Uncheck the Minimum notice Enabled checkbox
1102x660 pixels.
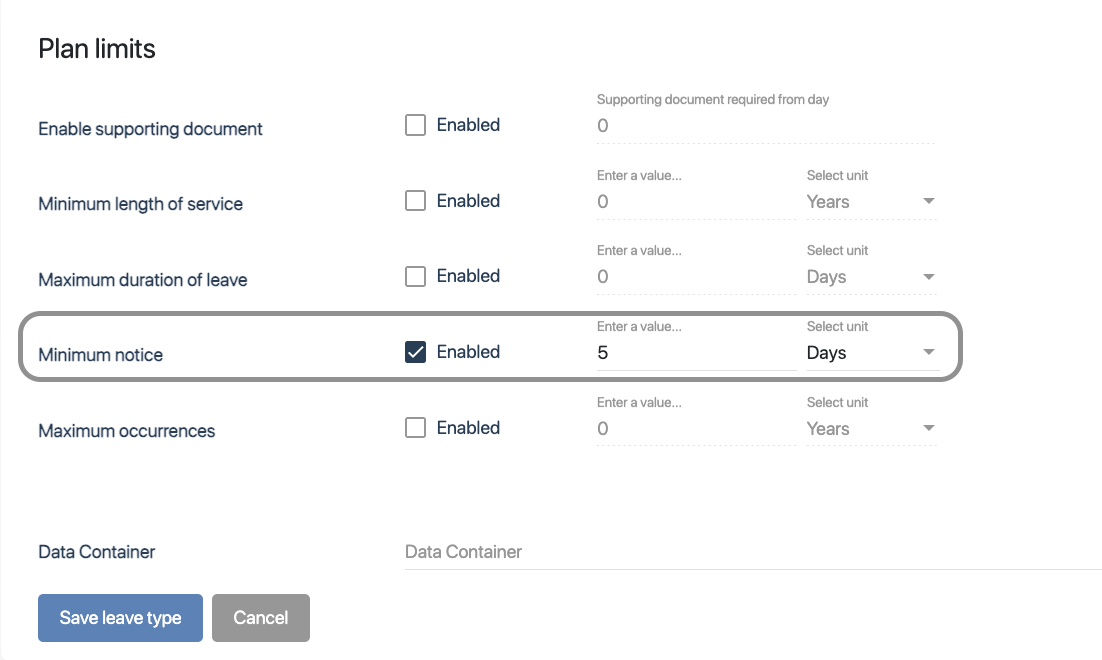[x=416, y=352]
